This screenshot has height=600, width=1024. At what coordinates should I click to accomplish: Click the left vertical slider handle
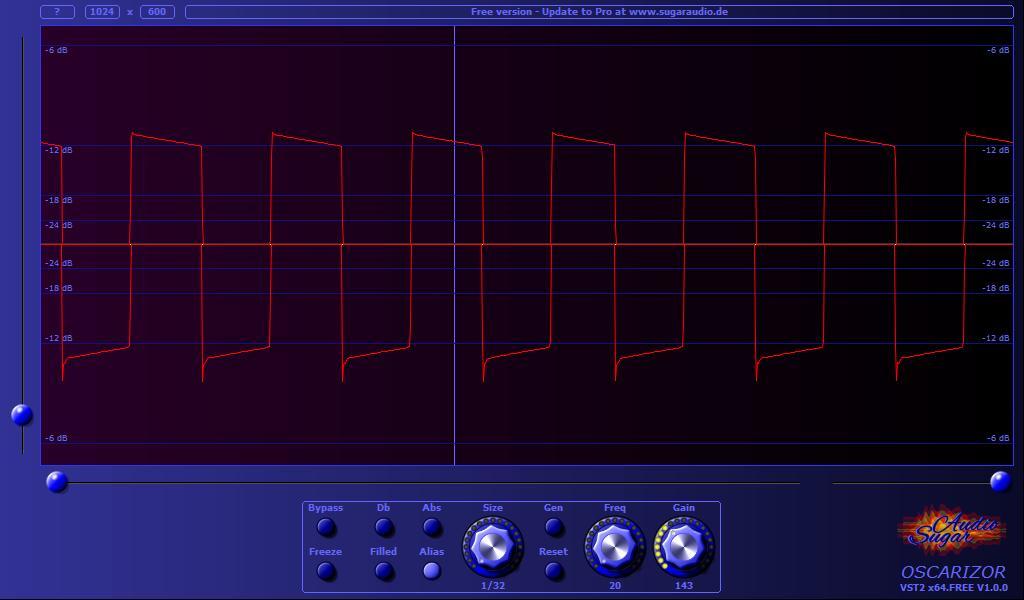22,414
